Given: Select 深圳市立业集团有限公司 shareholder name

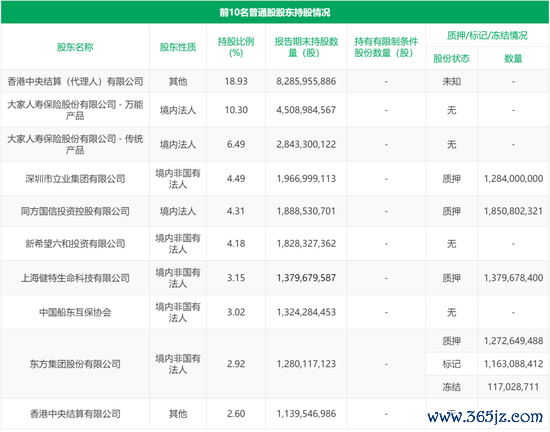Looking at the screenshot, I should (75, 179).
